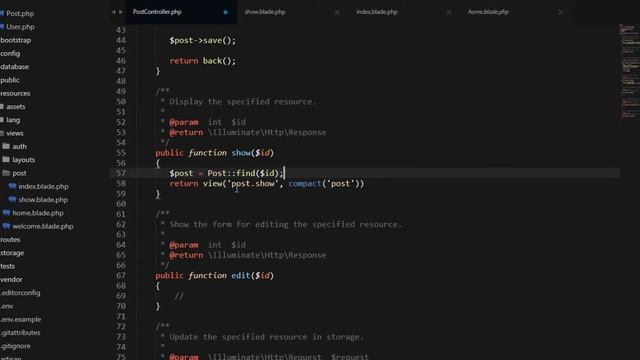Open index.blade.php from sidebar tree
The image size is (640, 360).
pyautogui.click(x=43, y=187)
